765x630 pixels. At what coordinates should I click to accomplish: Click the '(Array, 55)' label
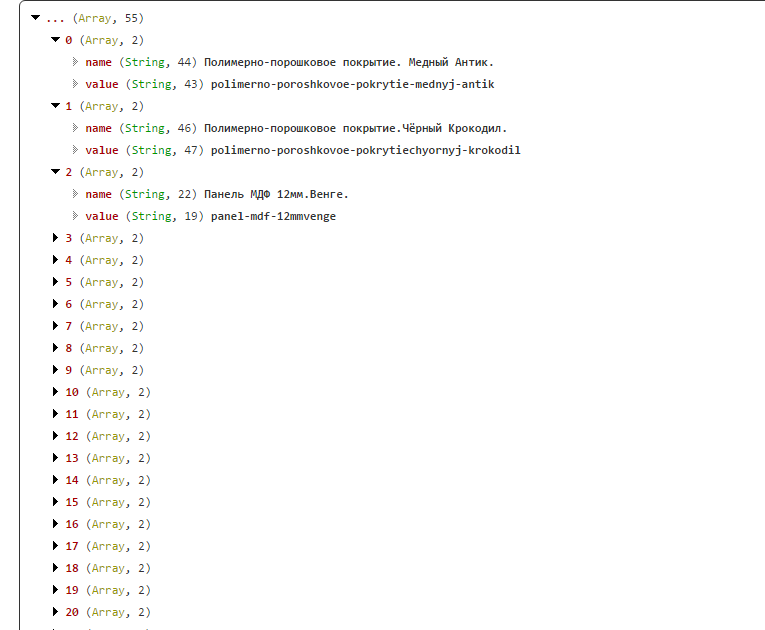click(108, 18)
